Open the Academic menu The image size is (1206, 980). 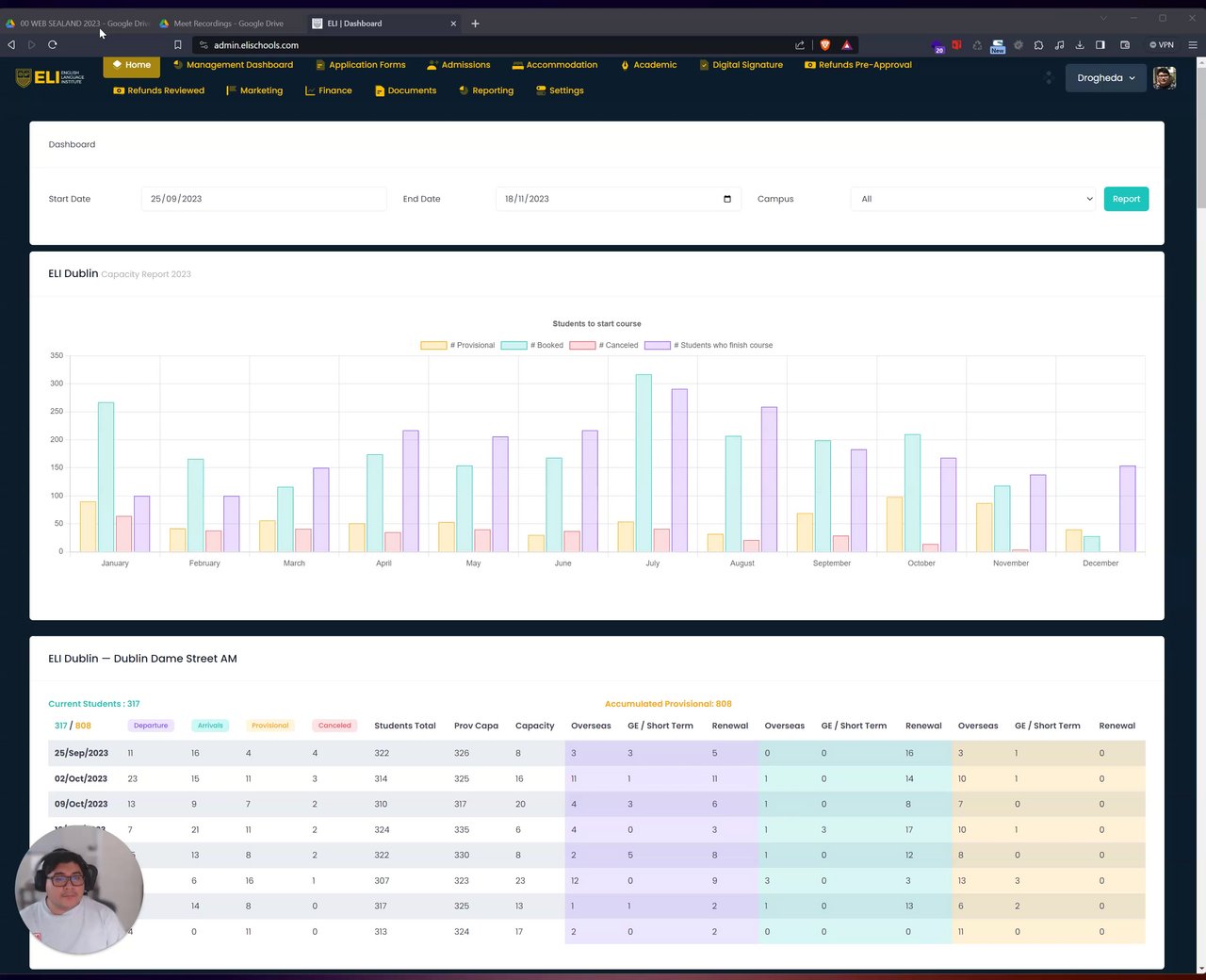(x=648, y=65)
